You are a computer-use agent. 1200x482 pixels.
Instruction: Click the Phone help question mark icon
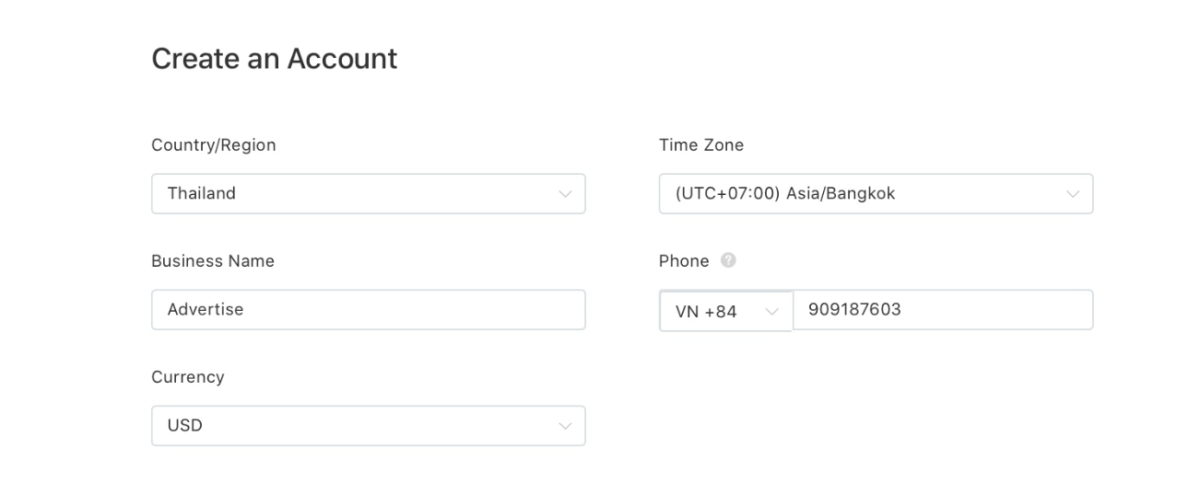(x=728, y=261)
